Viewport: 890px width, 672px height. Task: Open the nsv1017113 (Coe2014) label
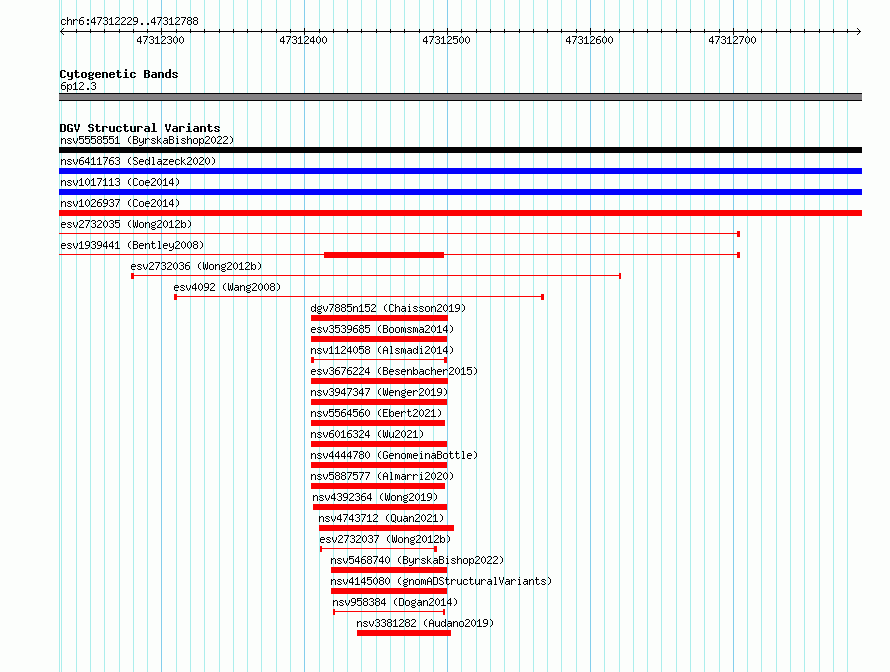tap(120, 182)
